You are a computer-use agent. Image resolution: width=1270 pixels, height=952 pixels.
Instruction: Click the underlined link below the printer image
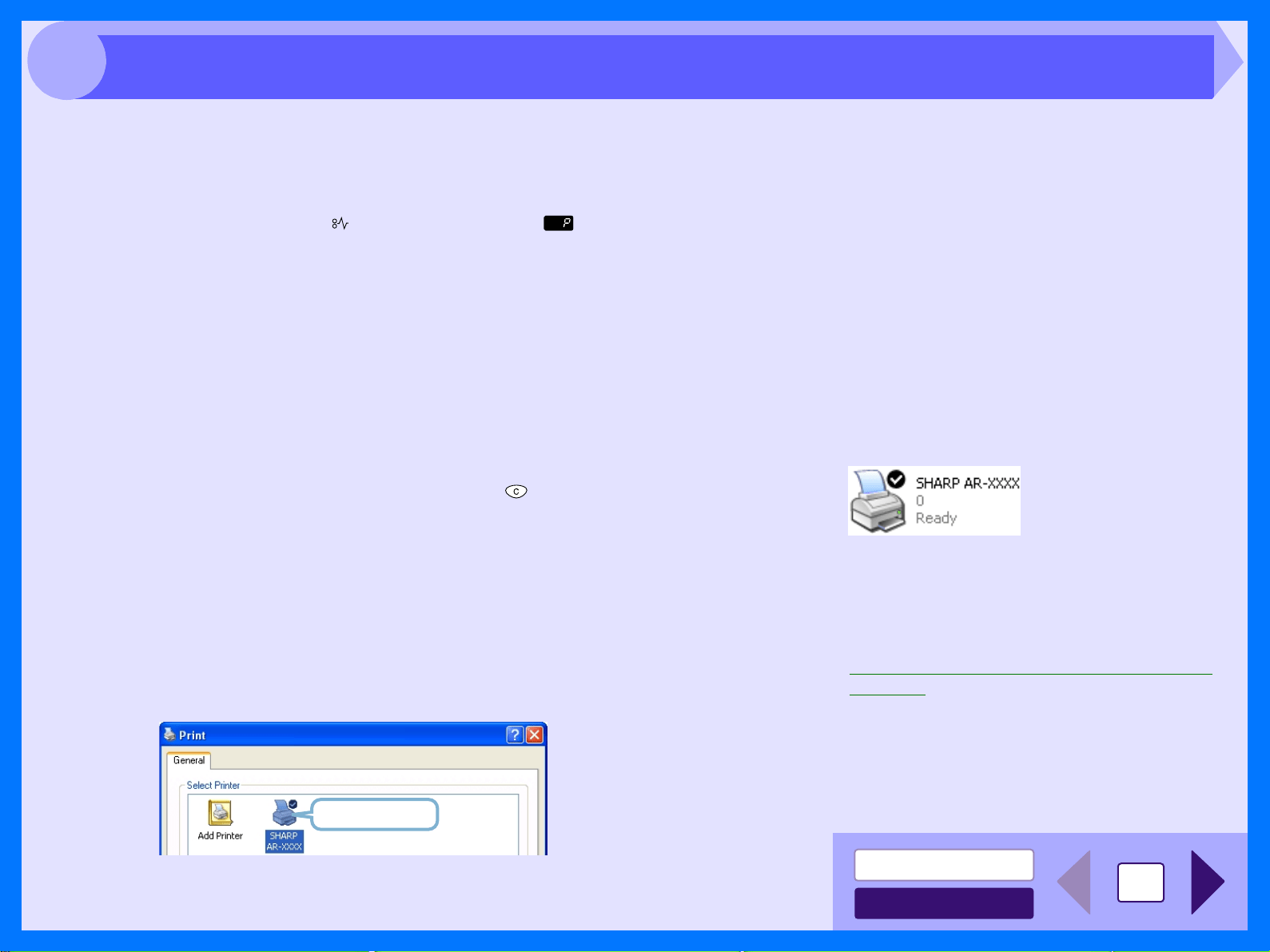coord(1030,684)
